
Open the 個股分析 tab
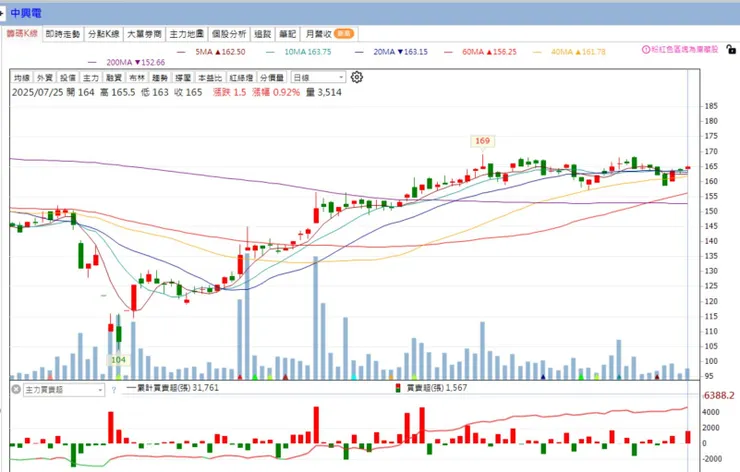tap(229, 34)
